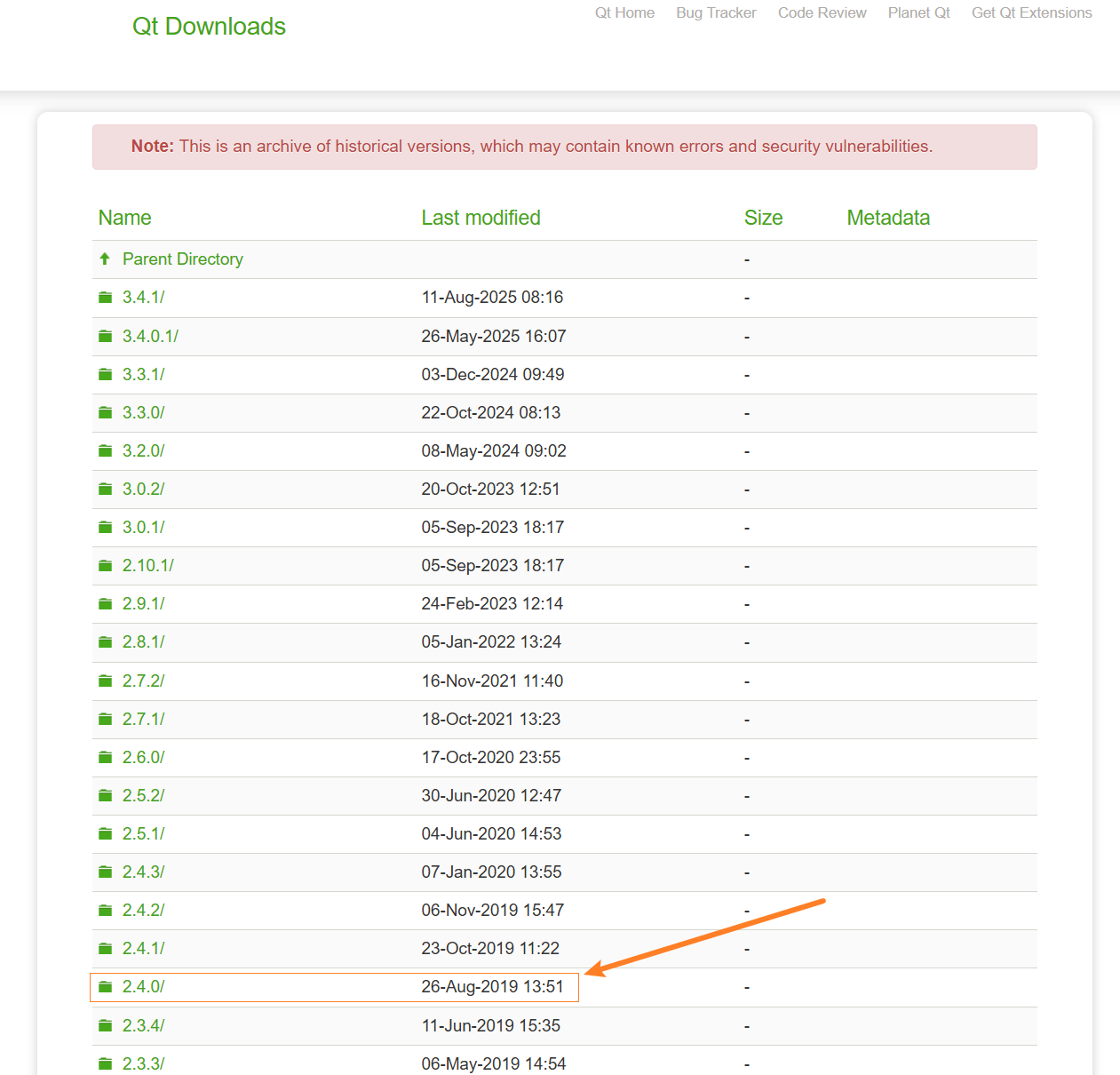Image resolution: width=1120 pixels, height=1075 pixels.
Task: Open the 2.3.3/ directory link
Action: point(144,1063)
